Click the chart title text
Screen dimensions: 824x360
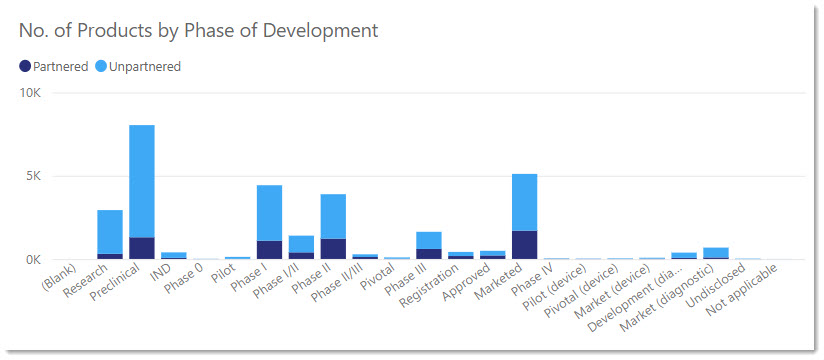click(x=198, y=30)
